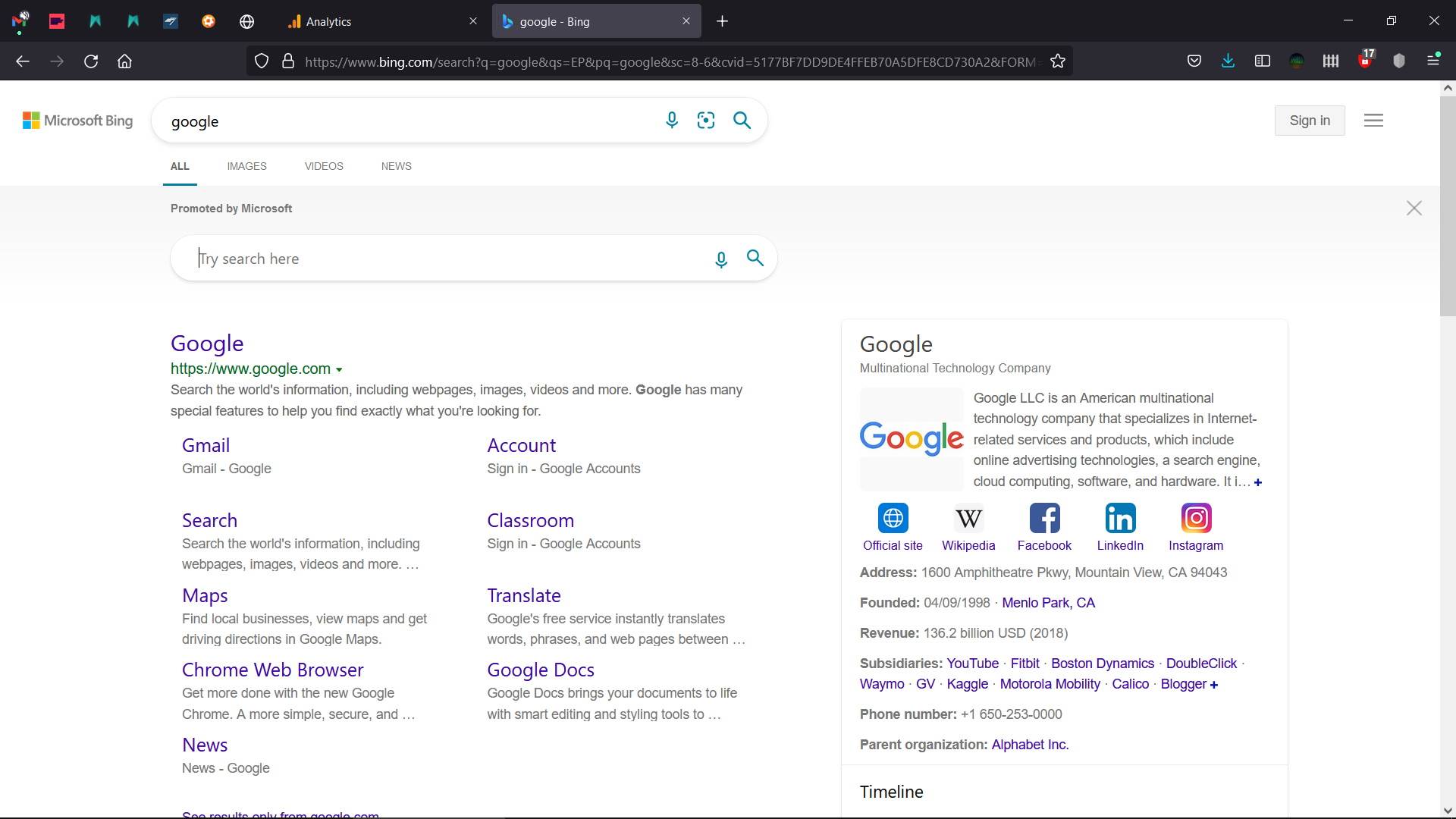
Task: Open Google's official site globe icon
Action: [x=893, y=518]
